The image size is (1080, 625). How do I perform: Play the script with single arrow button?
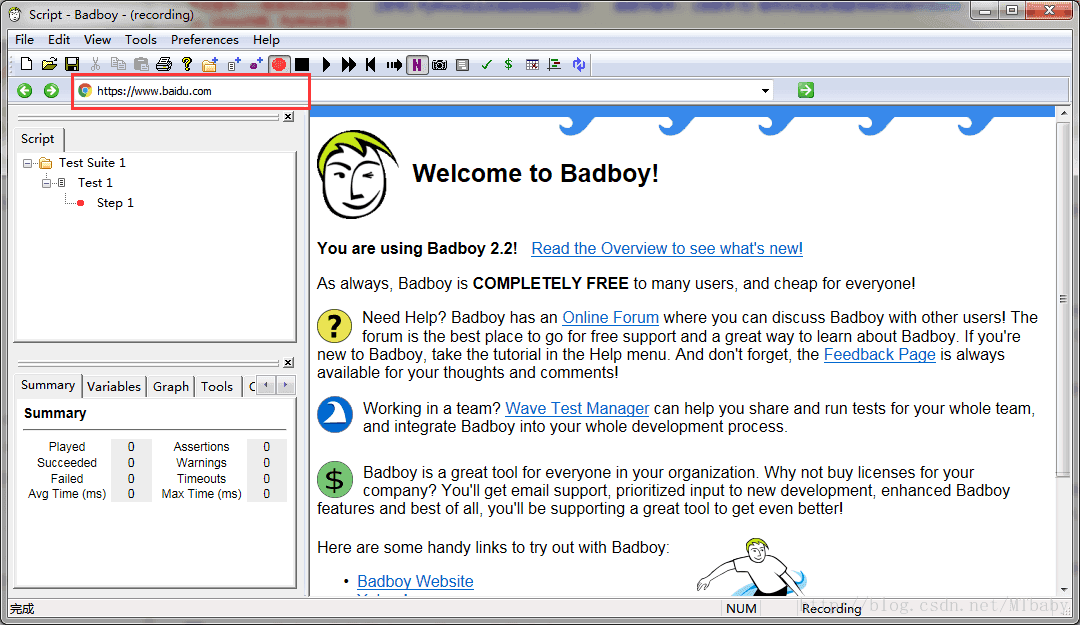(x=326, y=64)
